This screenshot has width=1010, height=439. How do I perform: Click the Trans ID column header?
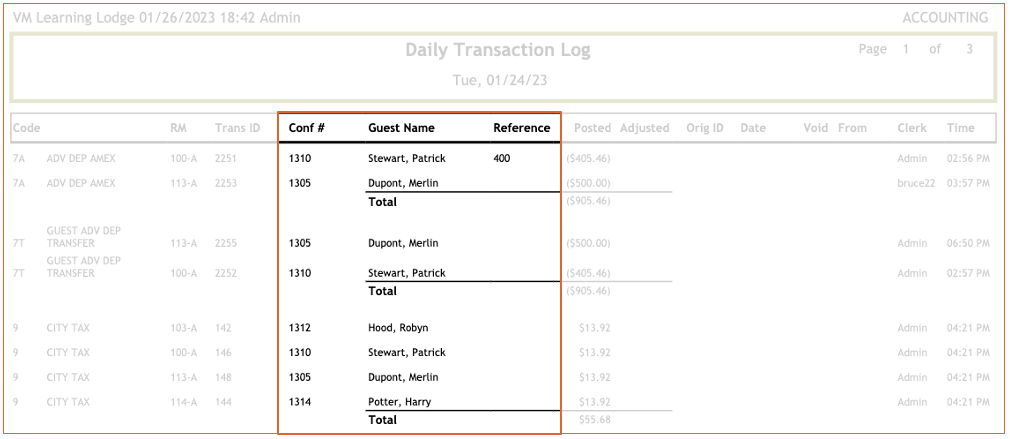pyautogui.click(x=237, y=128)
